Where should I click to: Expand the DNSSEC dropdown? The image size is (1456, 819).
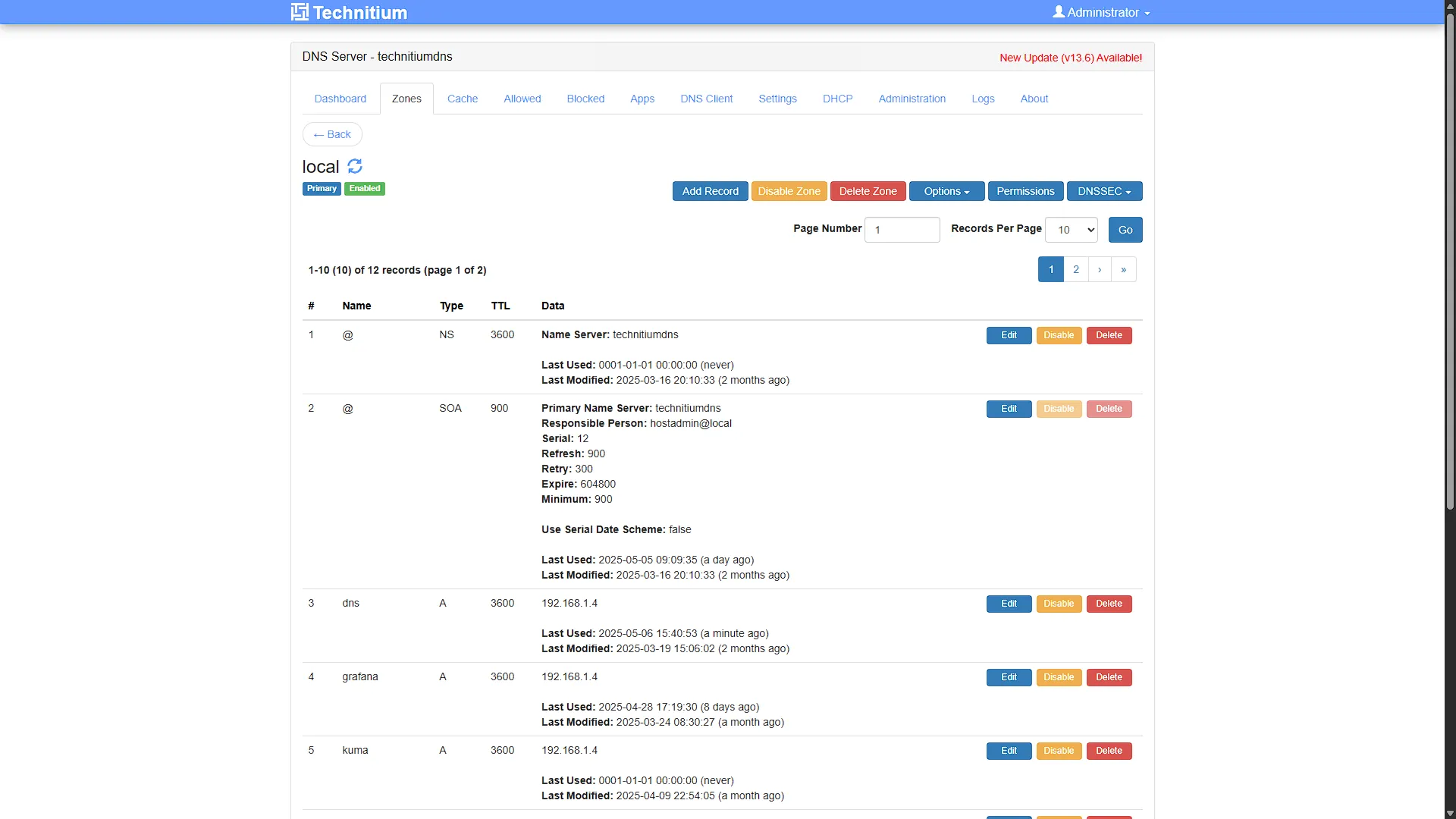[1104, 191]
